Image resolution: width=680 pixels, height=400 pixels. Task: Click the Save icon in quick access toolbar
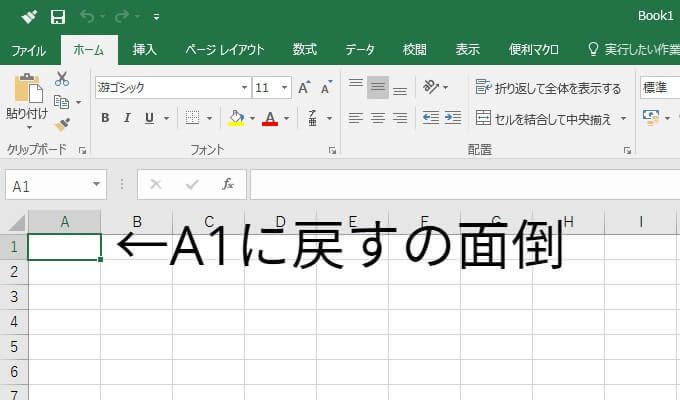(58, 17)
